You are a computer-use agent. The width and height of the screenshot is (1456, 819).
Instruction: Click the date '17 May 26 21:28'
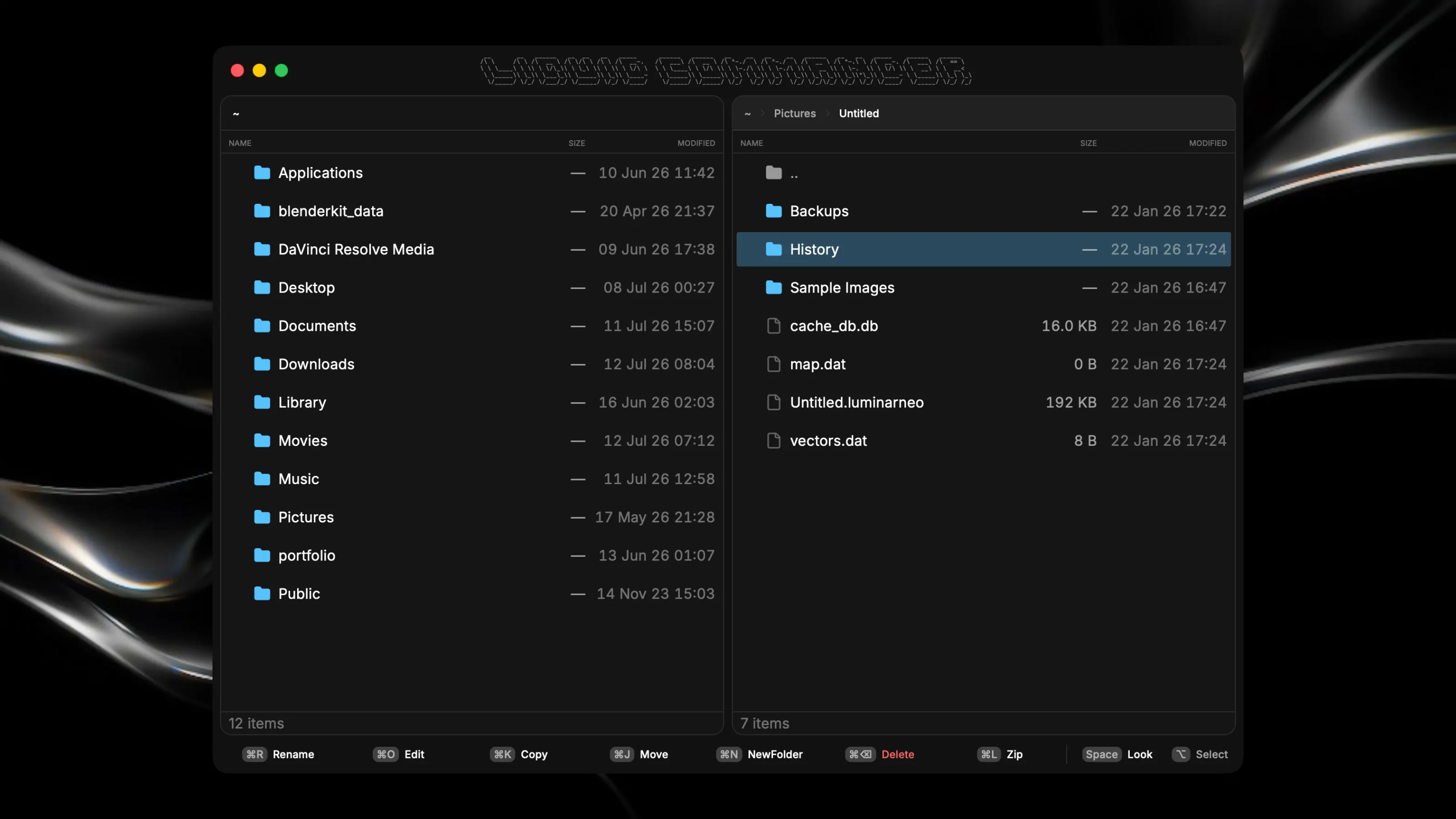655,516
